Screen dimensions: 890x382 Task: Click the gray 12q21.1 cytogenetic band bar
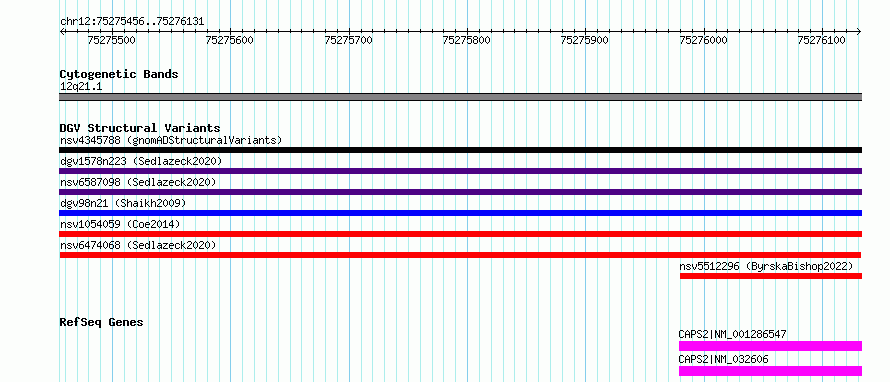coord(460,97)
